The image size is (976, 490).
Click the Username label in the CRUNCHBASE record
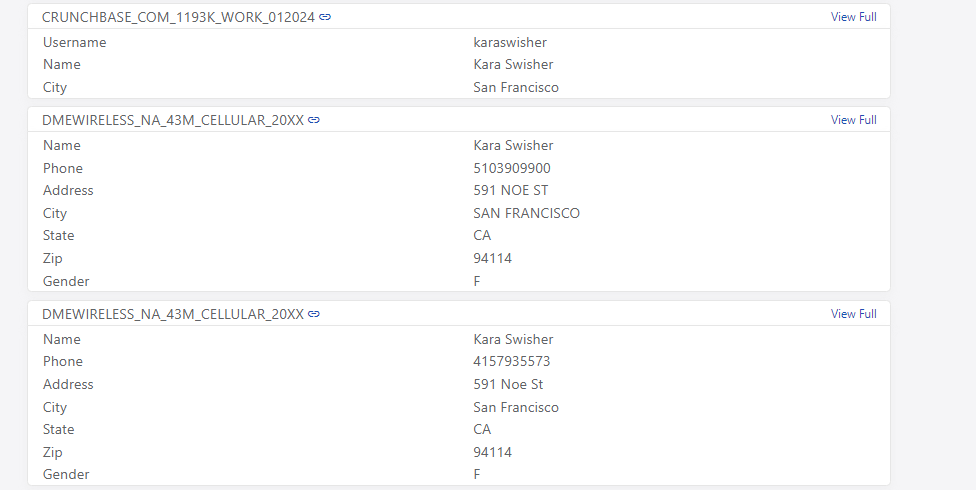pos(74,42)
